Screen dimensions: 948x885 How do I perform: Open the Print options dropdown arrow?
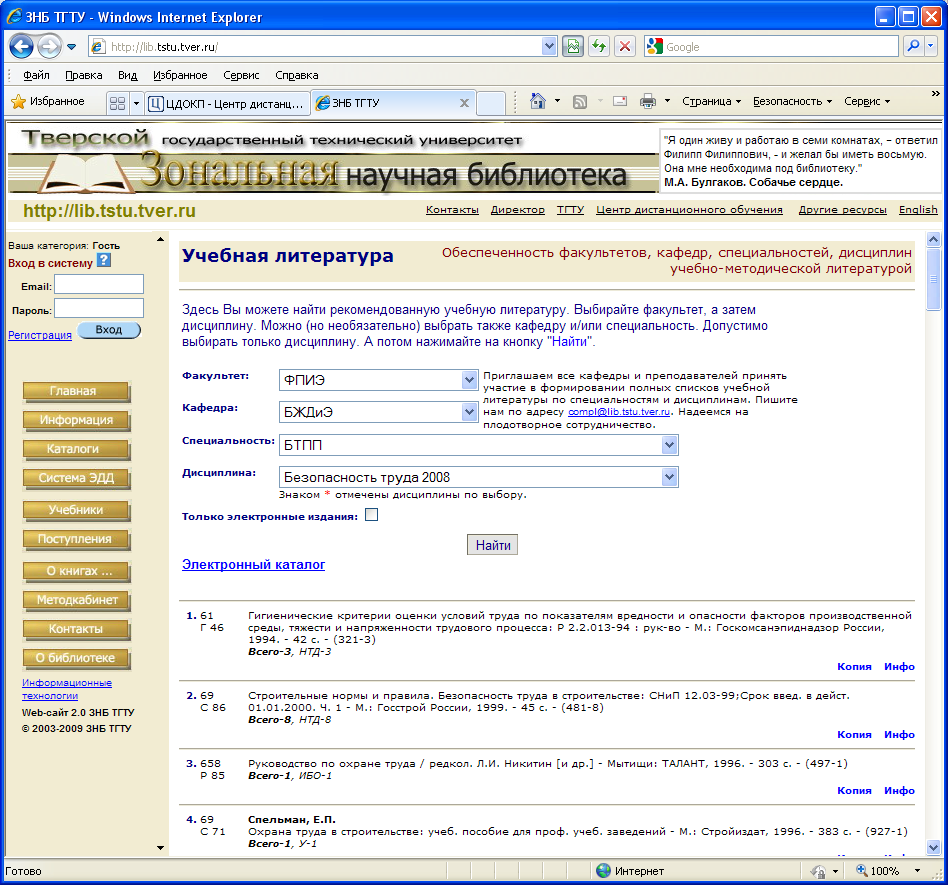(667, 101)
